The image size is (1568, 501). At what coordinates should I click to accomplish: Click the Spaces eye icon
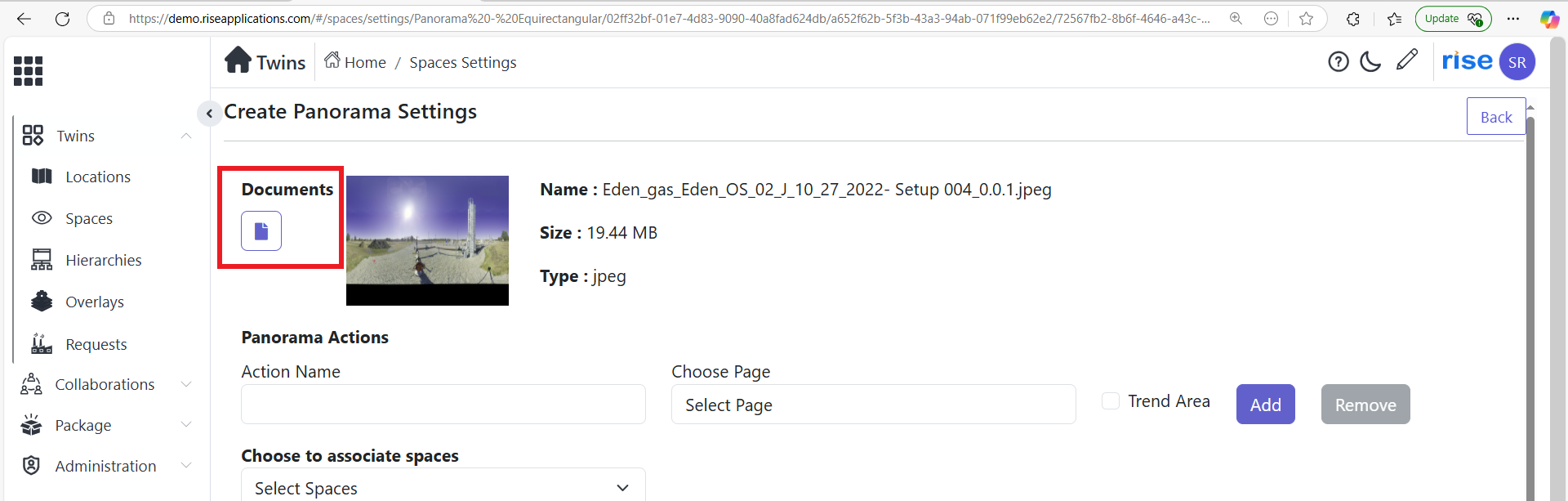[x=42, y=217]
